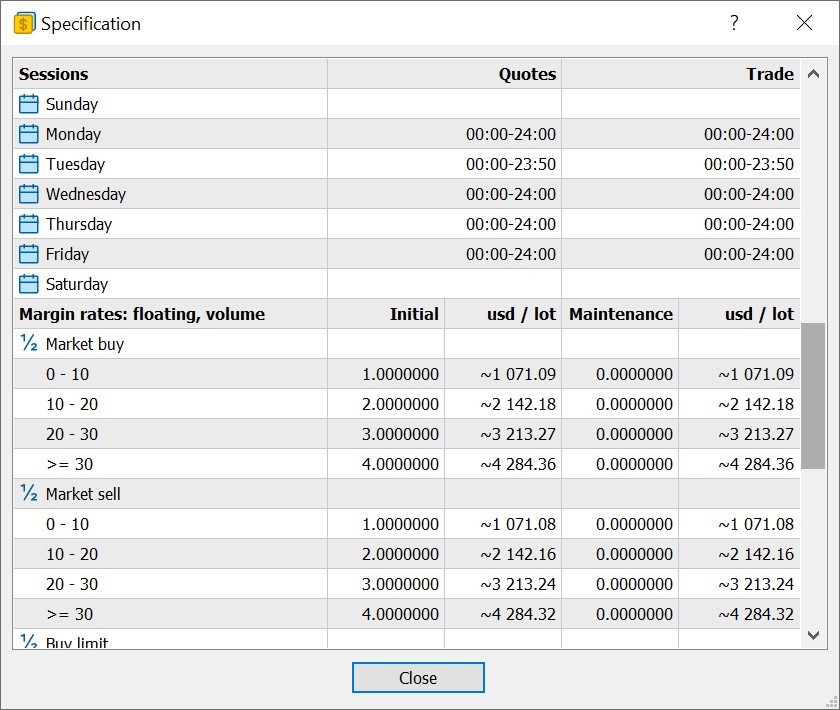
Task: Click the Friday calendar icon
Action: (29, 254)
